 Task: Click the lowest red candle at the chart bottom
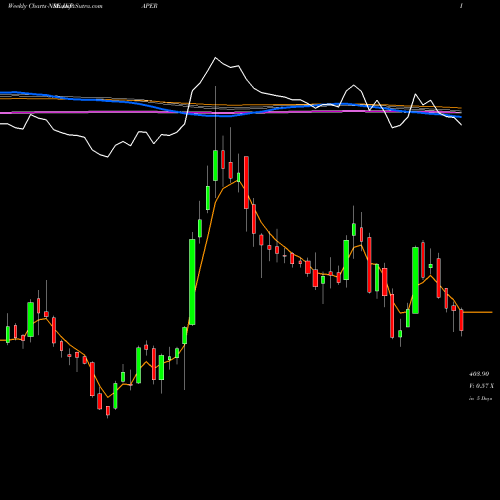point(108,411)
